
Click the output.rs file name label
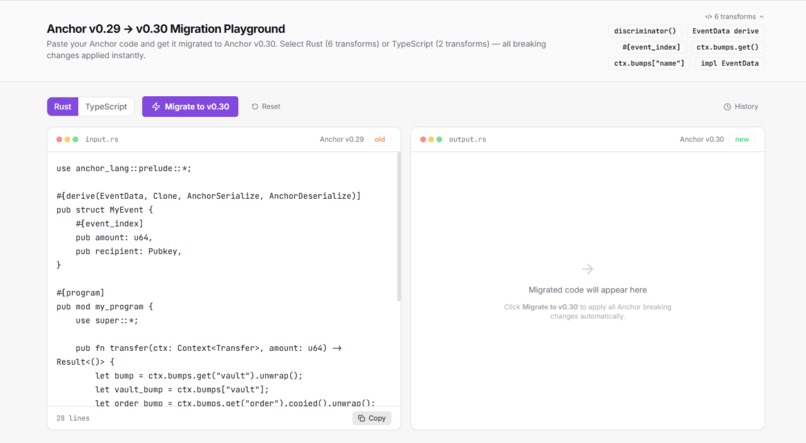tap(467, 139)
